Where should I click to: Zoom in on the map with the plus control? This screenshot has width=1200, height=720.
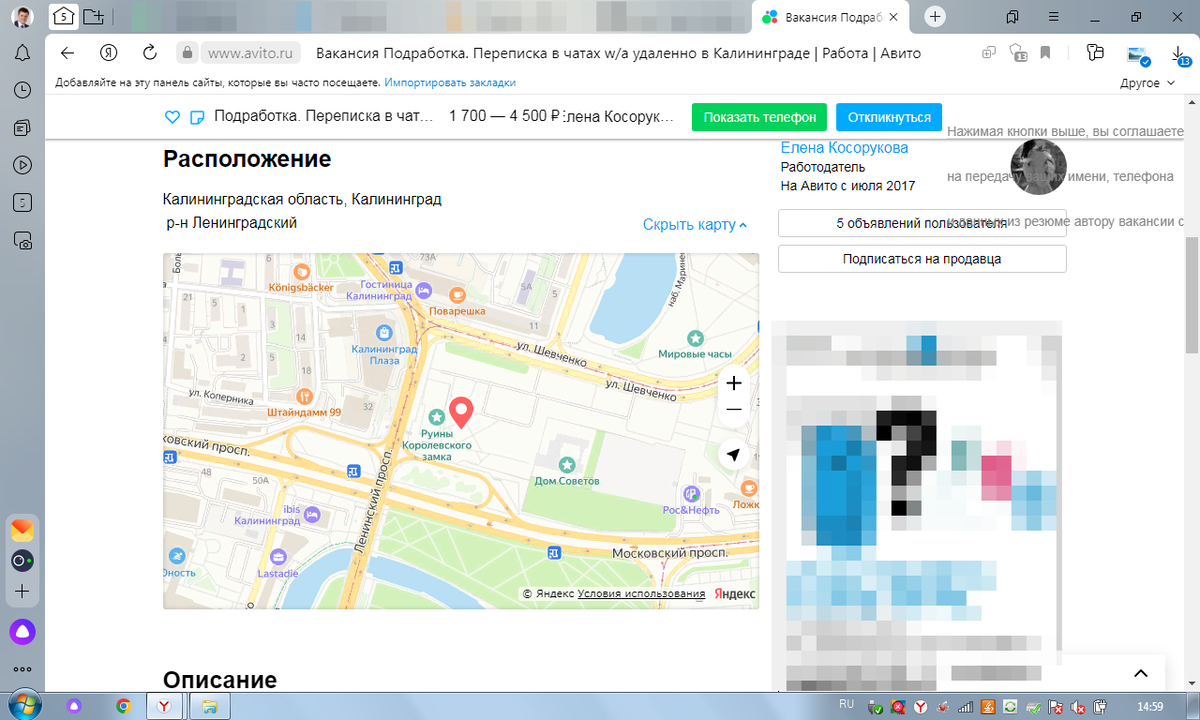(733, 383)
